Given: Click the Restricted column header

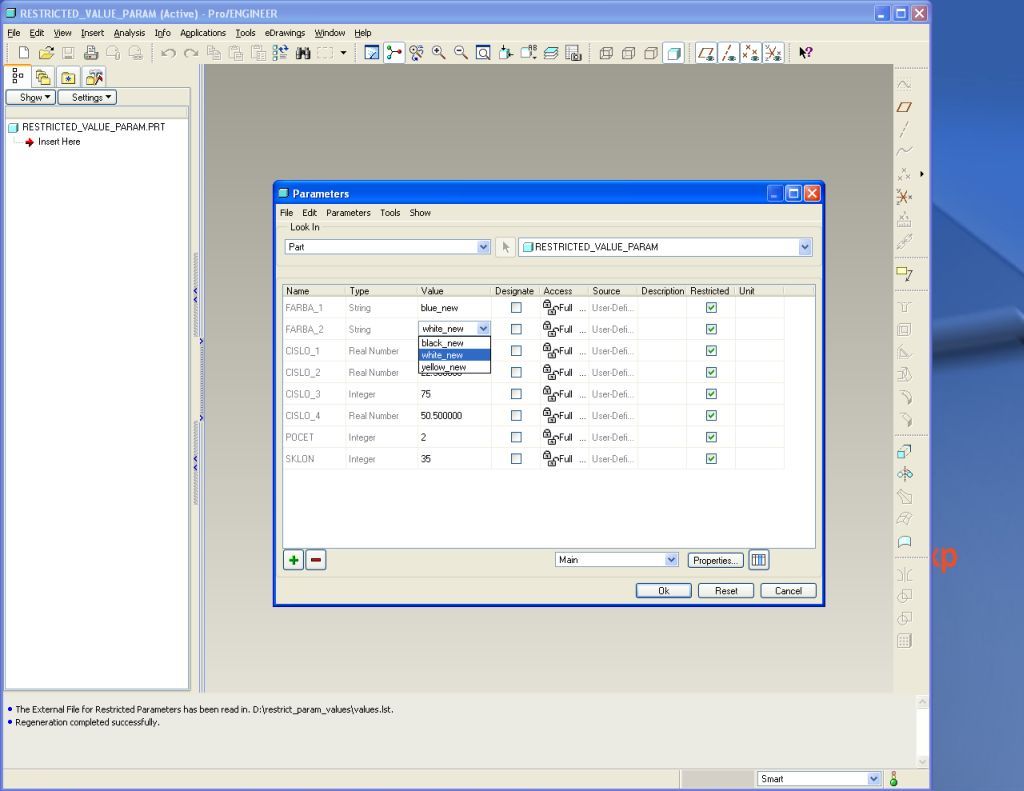Looking at the screenshot, I should tap(711, 291).
